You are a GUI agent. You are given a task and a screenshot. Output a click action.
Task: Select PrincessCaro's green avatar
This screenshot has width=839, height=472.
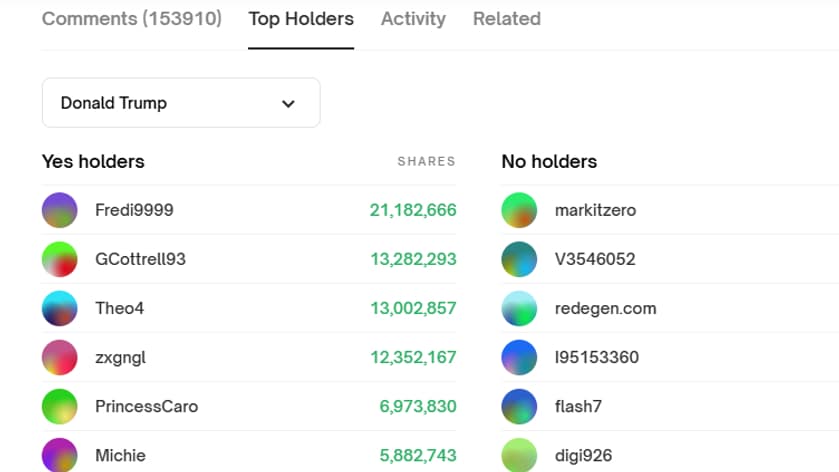coord(59,406)
